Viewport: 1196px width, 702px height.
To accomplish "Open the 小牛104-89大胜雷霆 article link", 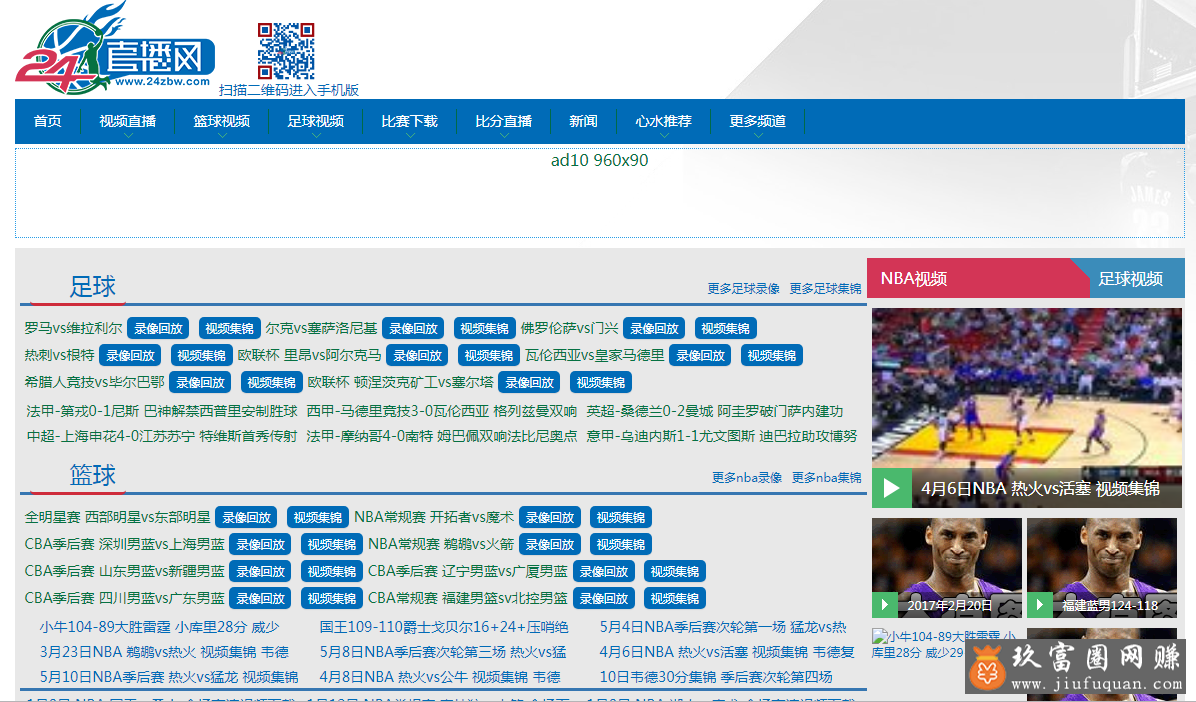I will pyautogui.click(x=159, y=627).
